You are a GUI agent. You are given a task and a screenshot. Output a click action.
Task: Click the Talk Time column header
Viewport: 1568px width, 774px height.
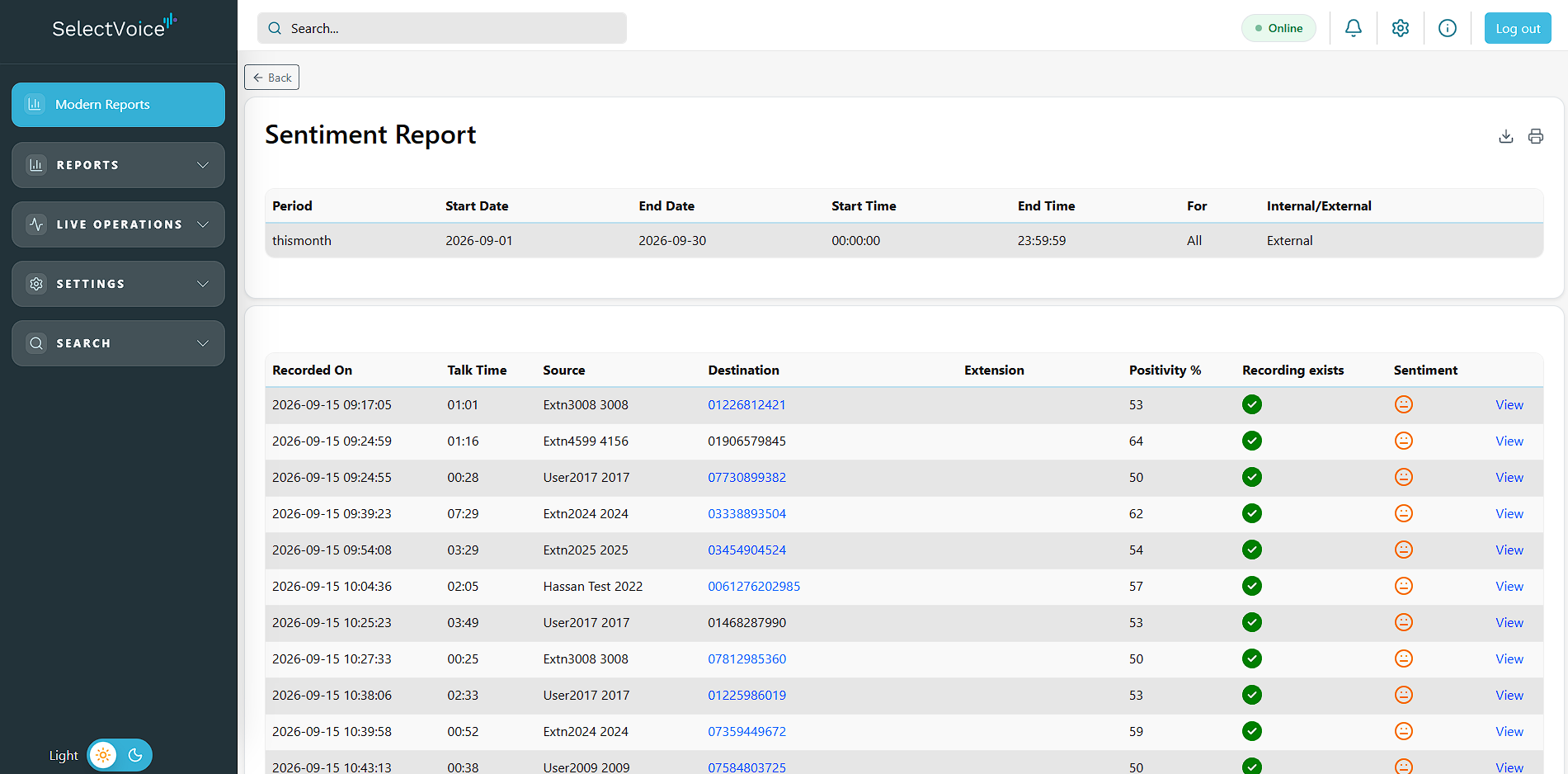477,370
